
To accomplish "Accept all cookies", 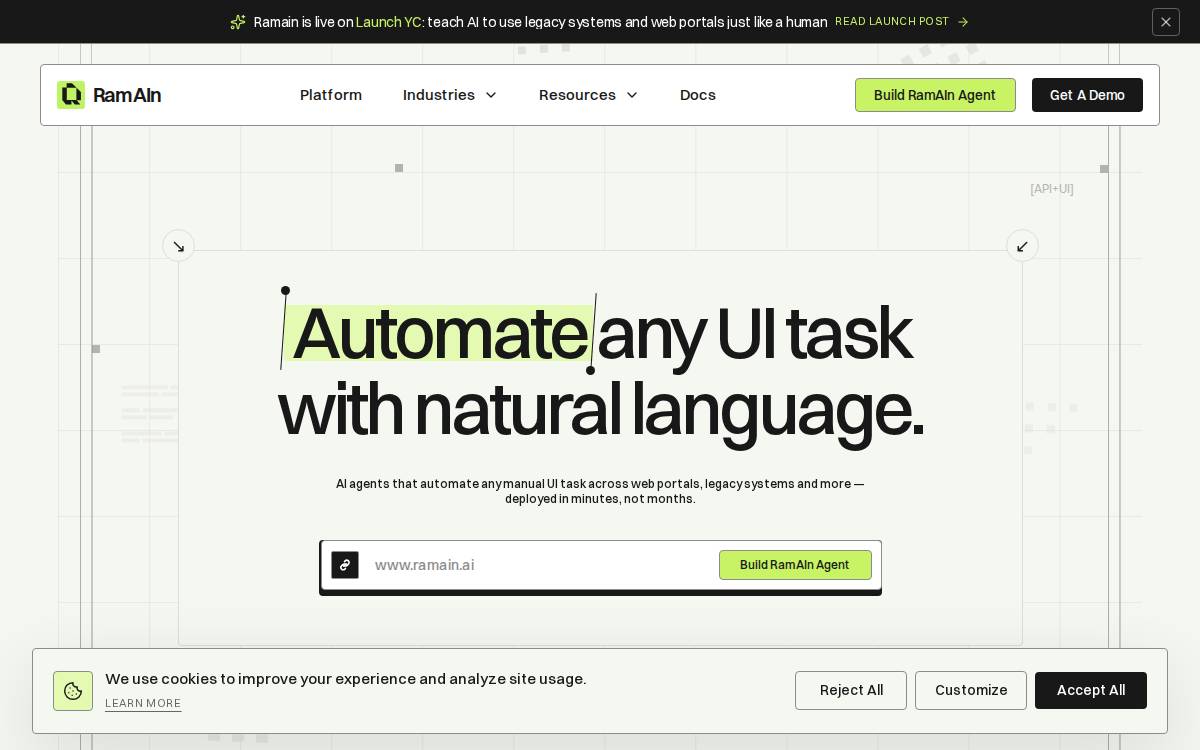I will coord(1091,690).
